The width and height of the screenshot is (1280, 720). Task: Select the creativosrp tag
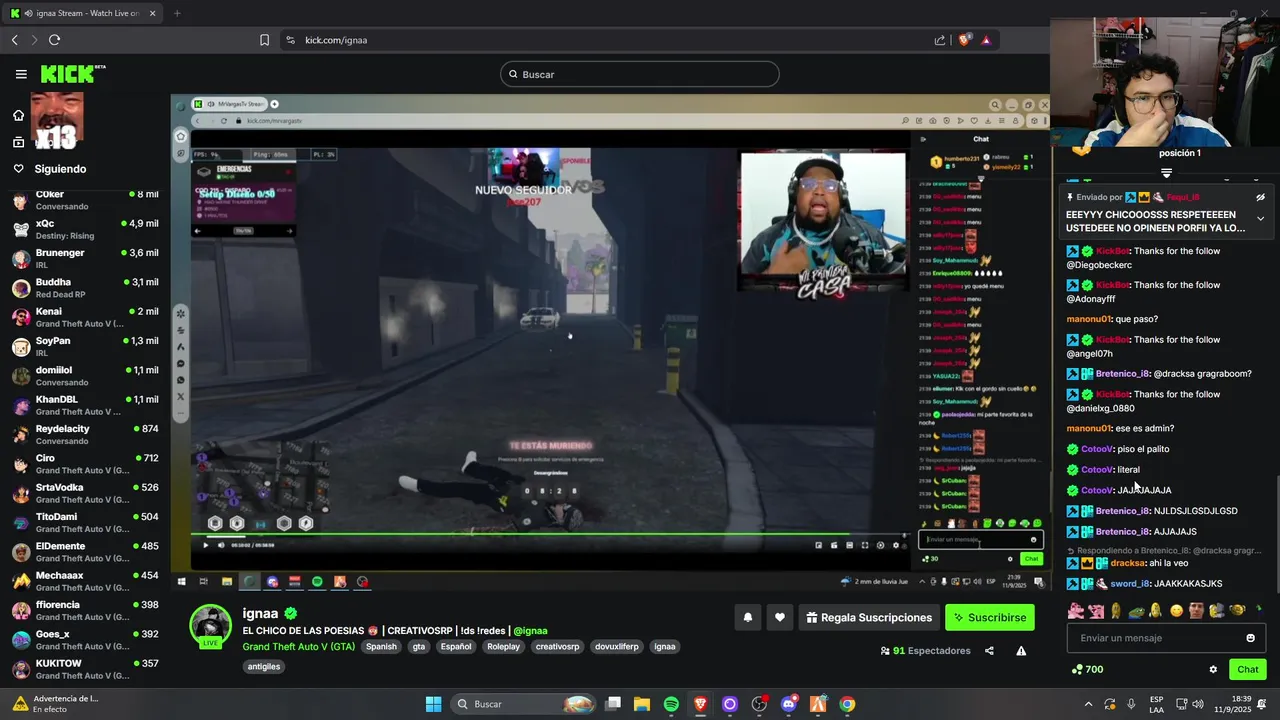557,647
